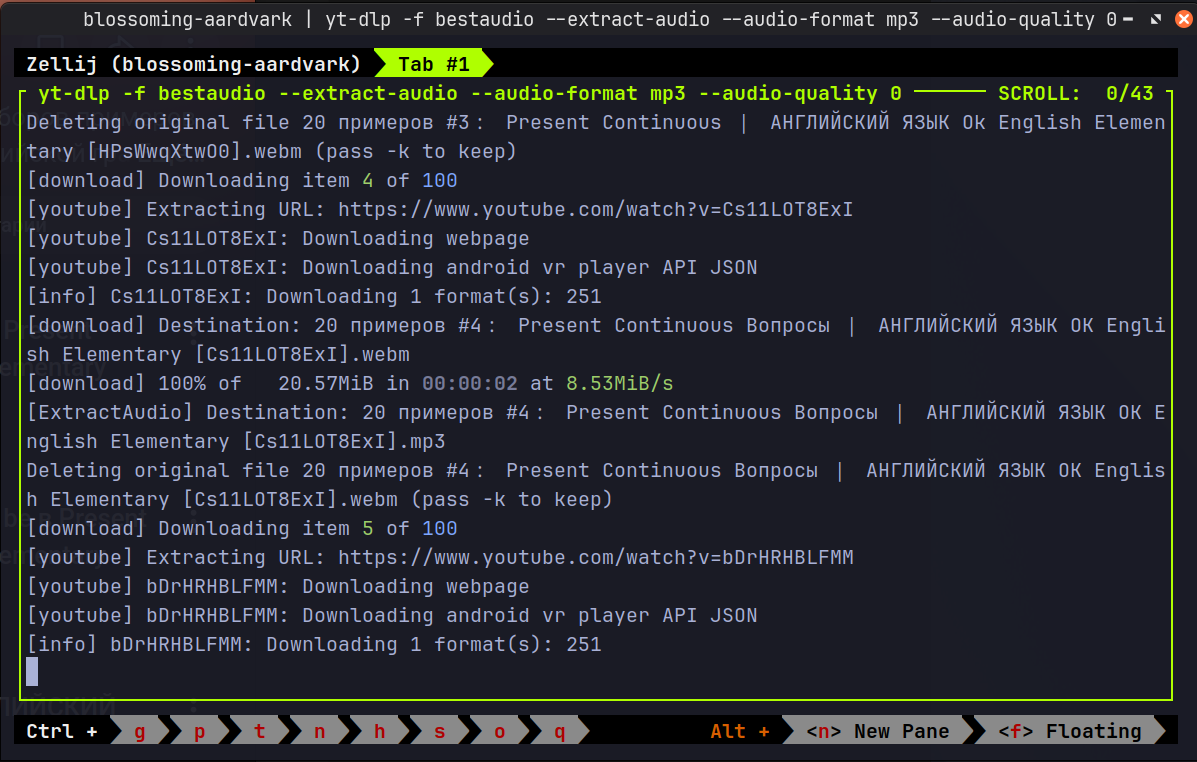Close the terminal window
Image resolution: width=1197 pixels, height=762 pixels.
tap(1183, 19)
